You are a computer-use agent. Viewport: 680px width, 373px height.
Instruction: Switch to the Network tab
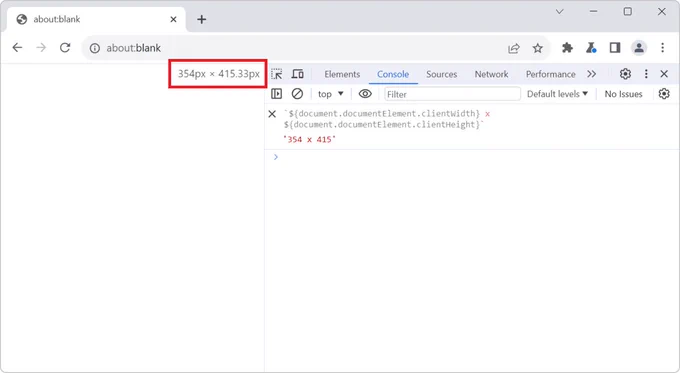[491, 74]
